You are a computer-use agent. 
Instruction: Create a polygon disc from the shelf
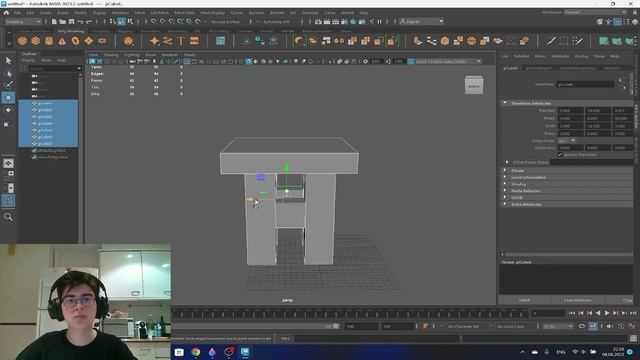102,41
